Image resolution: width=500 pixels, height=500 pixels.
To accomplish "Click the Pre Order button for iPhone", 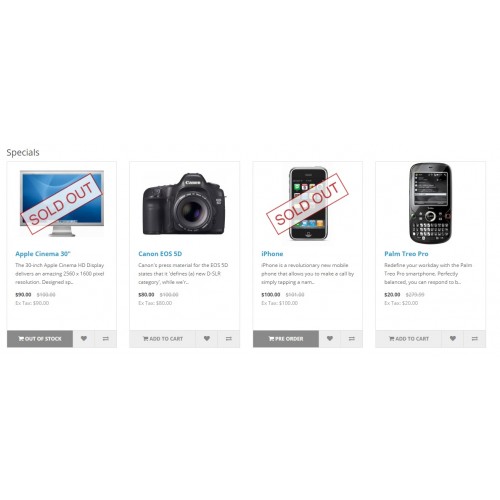I will point(286,339).
